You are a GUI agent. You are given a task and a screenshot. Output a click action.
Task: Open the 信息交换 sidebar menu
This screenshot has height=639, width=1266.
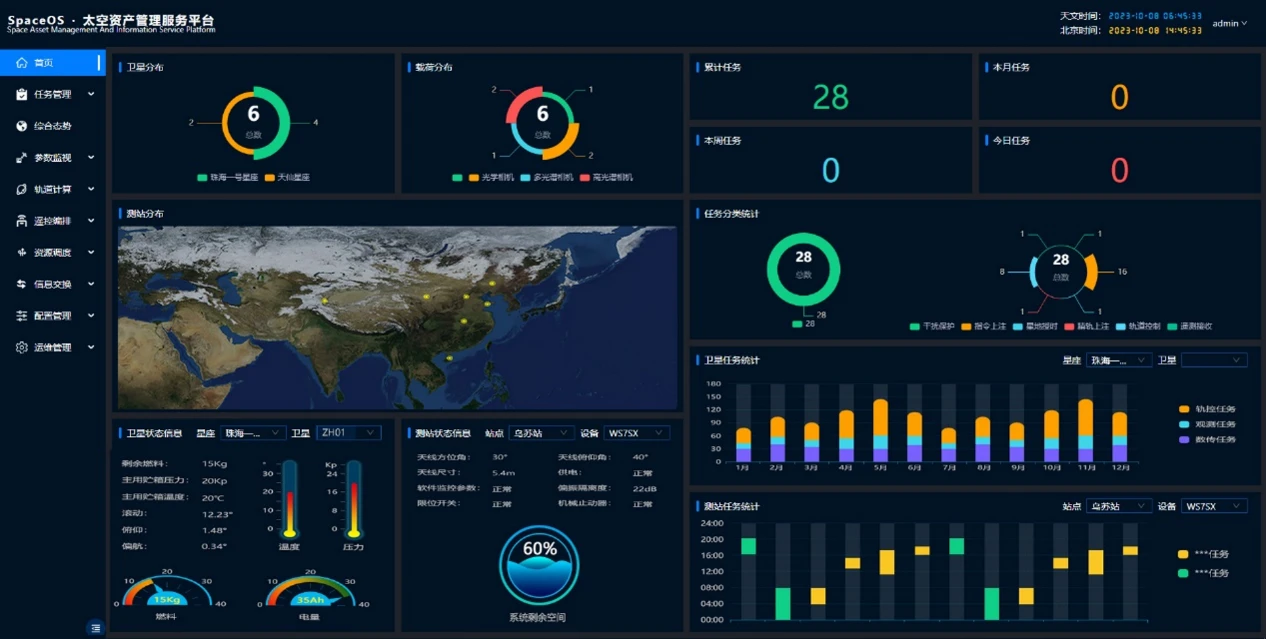(53, 284)
